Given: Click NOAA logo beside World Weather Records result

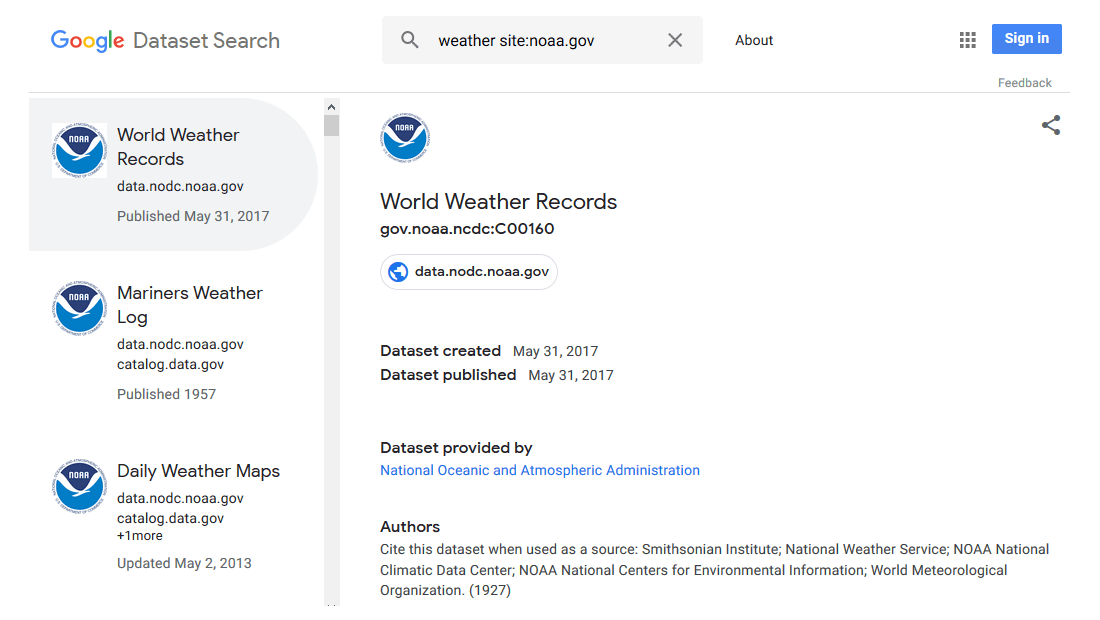Looking at the screenshot, I should coord(79,150).
